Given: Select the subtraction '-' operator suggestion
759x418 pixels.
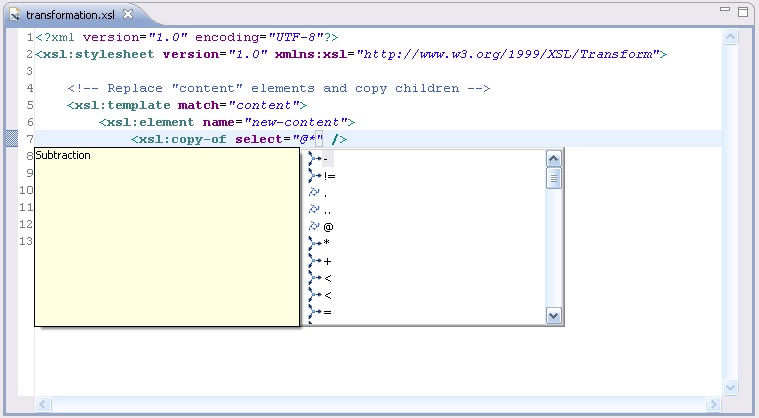Looking at the screenshot, I should [x=327, y=159].
